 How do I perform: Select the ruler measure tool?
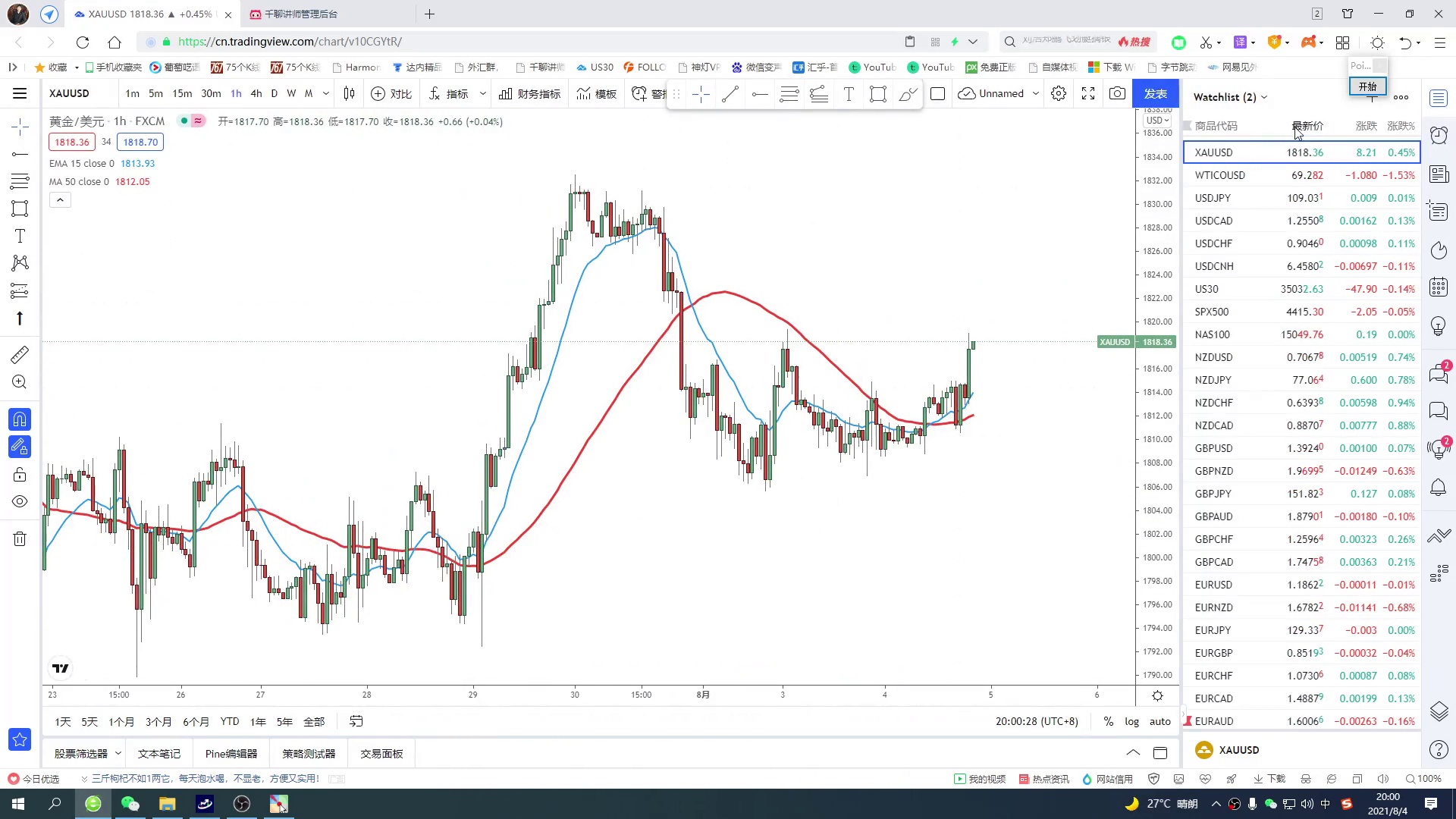(x=20, y=354)
